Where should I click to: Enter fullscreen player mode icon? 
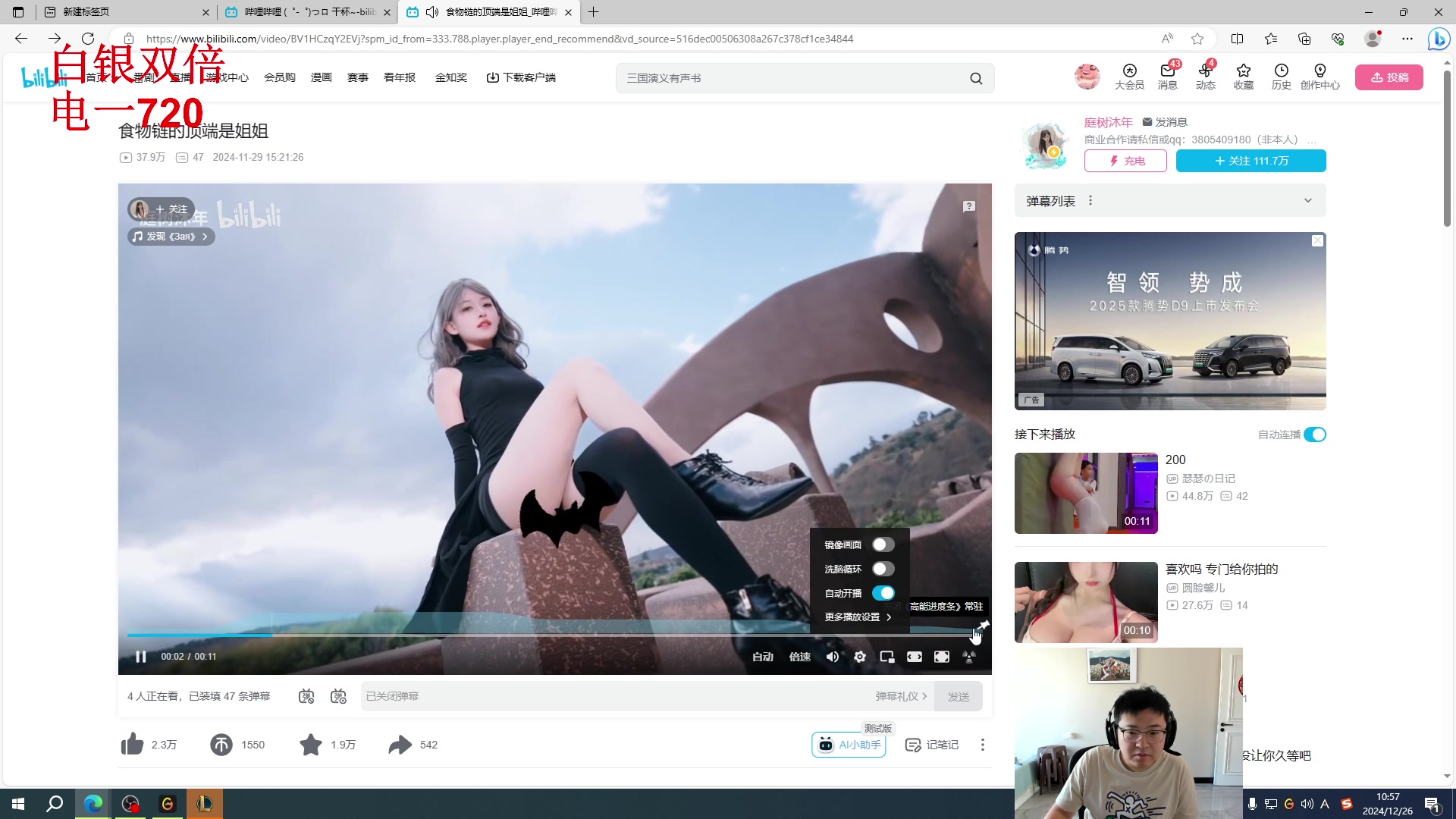pos(969,657)
